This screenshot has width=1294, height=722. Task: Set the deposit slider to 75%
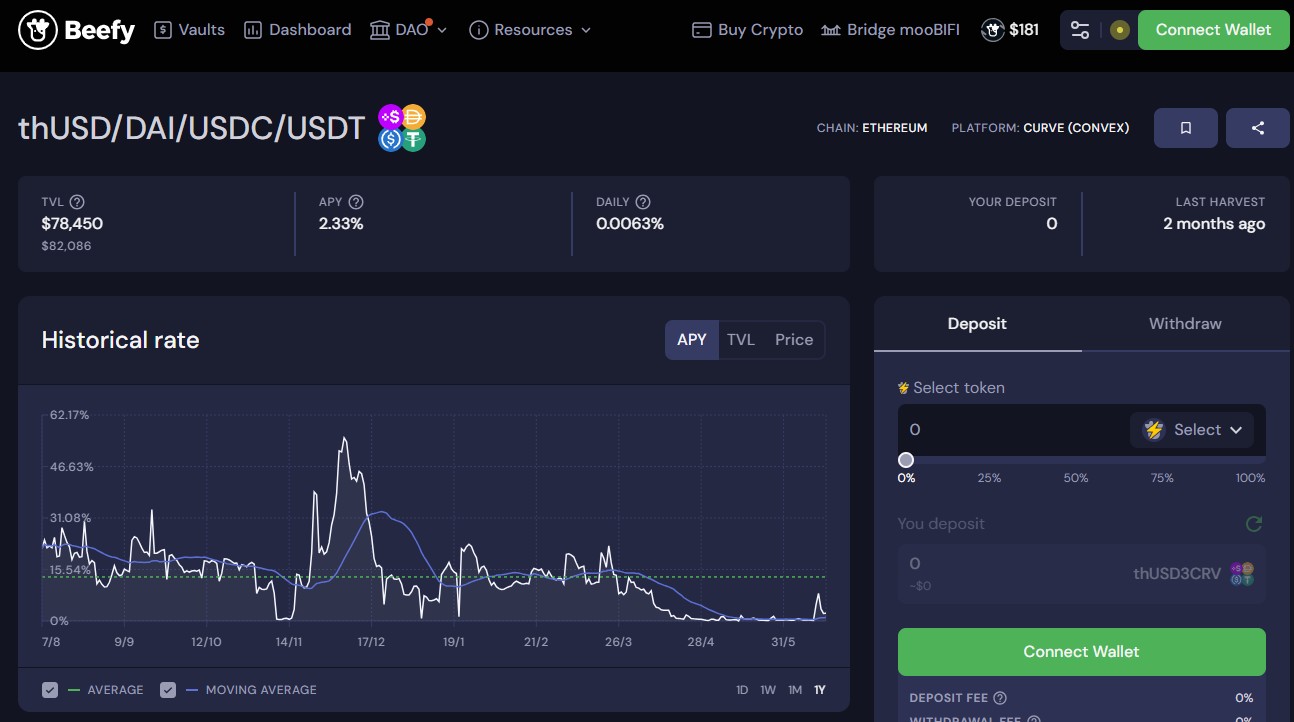tap(1162, 478)
